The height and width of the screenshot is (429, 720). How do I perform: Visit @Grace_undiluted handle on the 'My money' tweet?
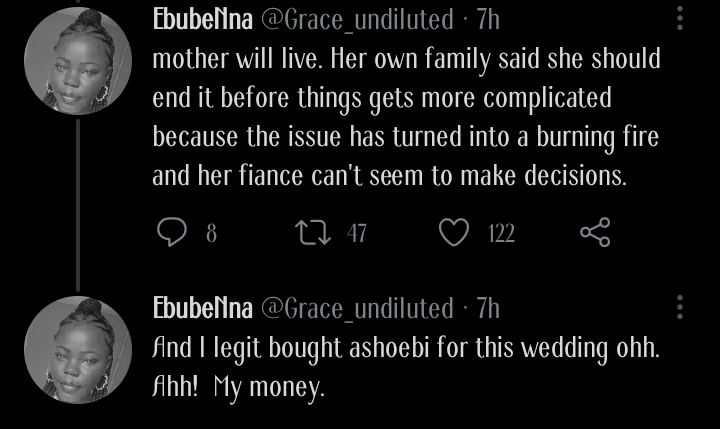(x=357, y=309)
